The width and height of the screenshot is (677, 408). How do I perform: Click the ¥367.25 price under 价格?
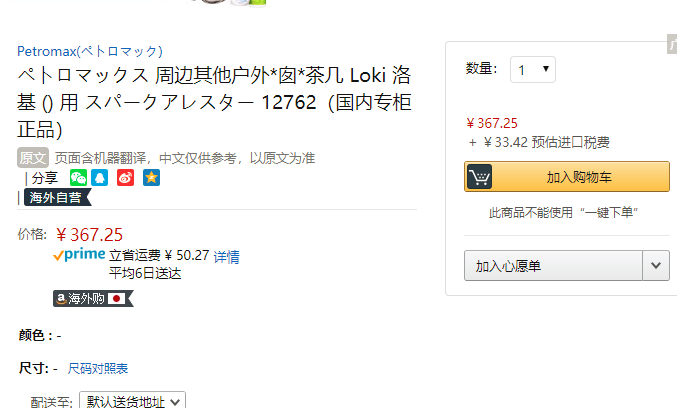pos(89,235)
